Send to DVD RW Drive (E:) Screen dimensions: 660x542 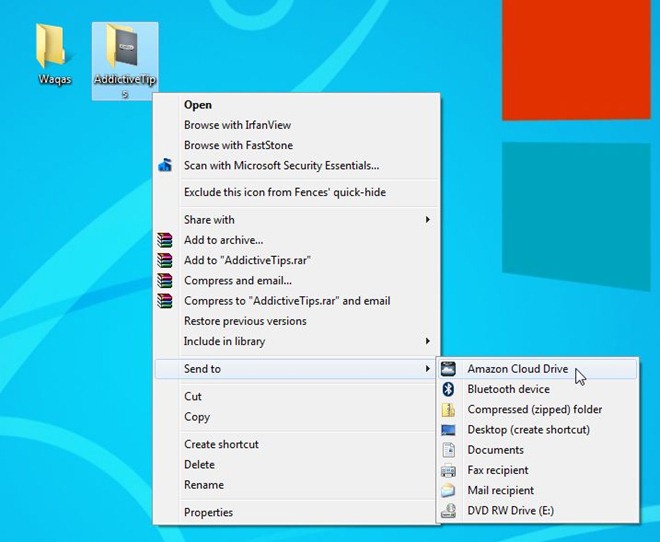[538, 510]
